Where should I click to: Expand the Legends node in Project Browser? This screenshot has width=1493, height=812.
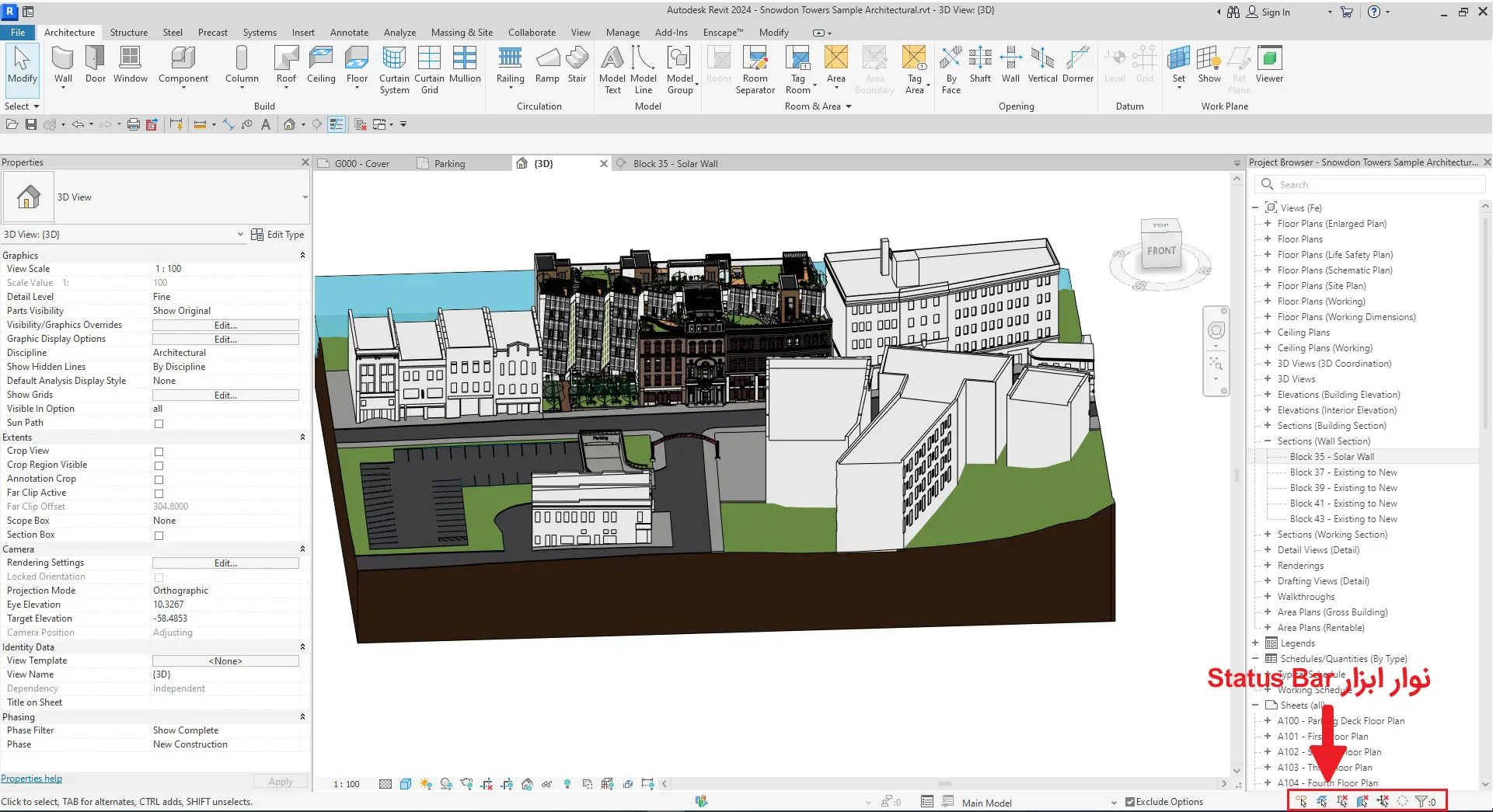pos(1255,643)
